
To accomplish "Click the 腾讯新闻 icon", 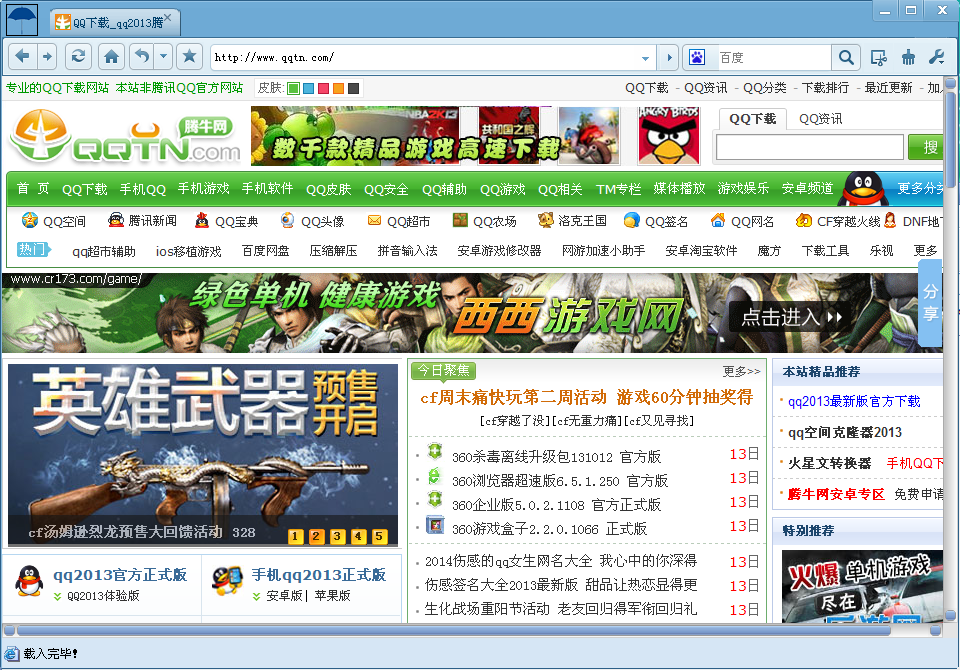I will tap(116, 220).
